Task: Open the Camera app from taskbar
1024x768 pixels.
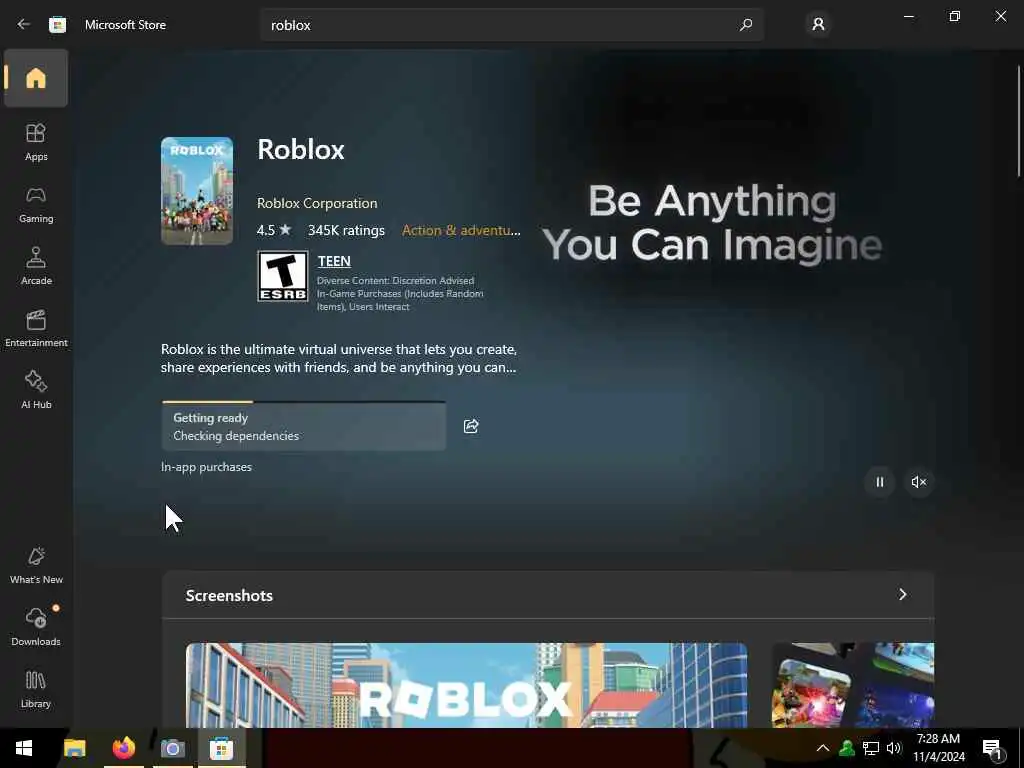Action: (x=172, y=748)
